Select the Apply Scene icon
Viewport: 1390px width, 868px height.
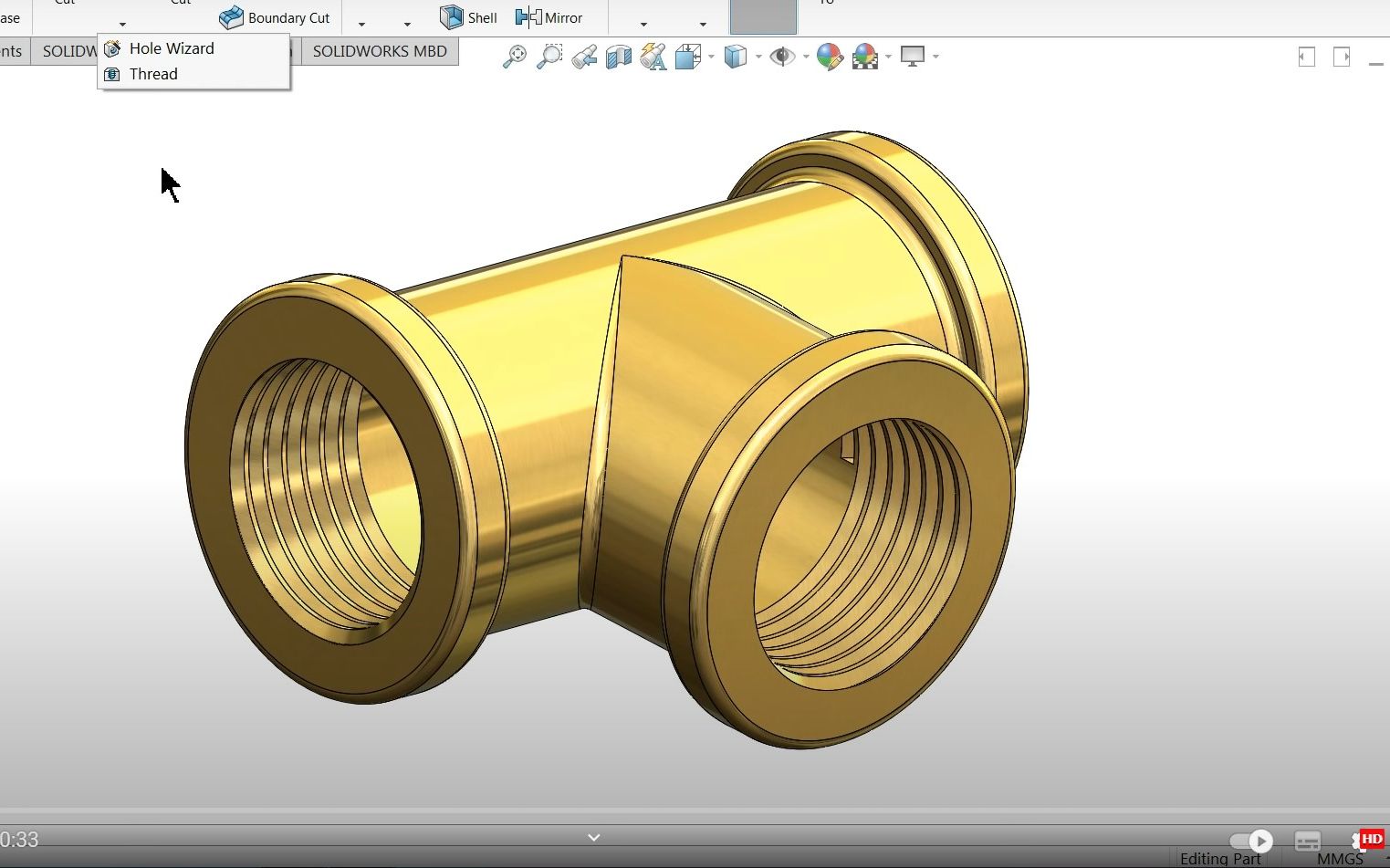point(863,57)
